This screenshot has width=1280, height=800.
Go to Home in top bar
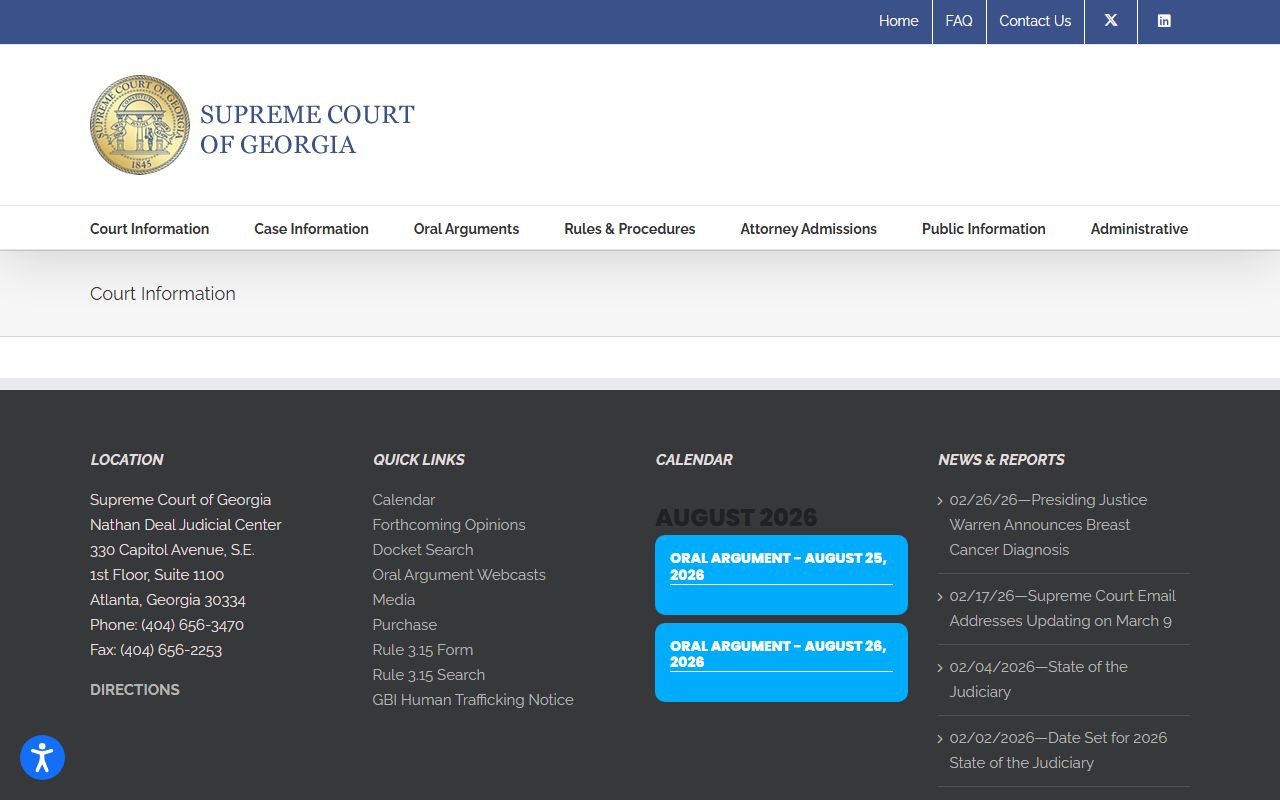[x=898, y=21]
